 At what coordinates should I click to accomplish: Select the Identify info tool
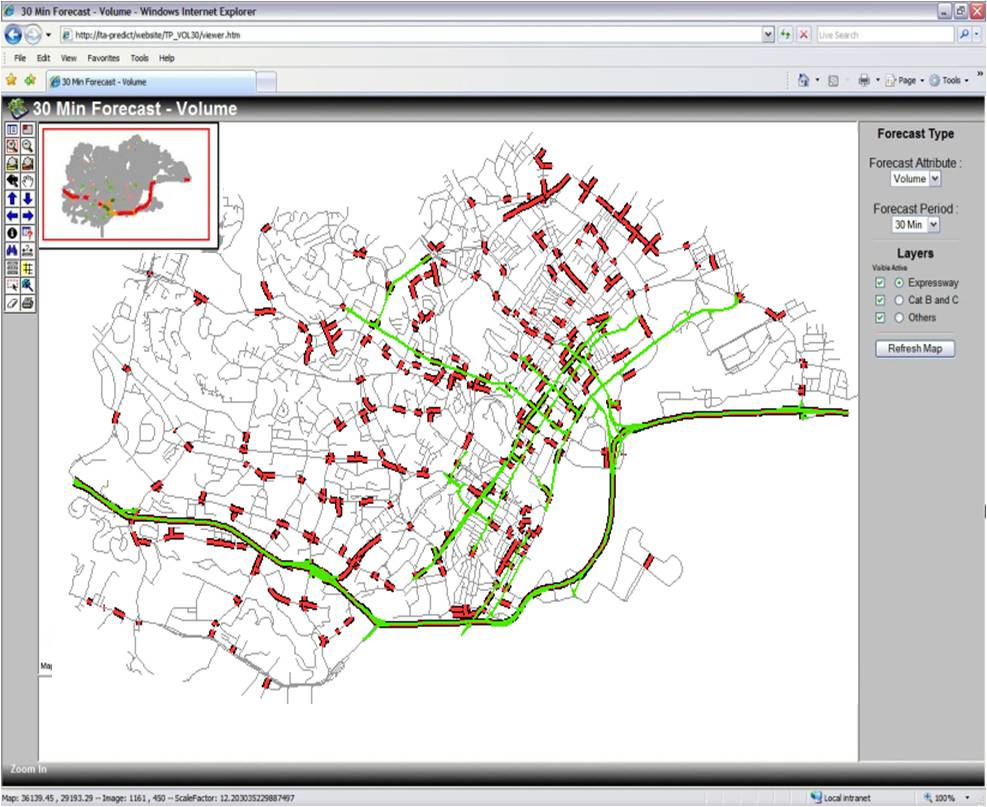coord(12,233)
